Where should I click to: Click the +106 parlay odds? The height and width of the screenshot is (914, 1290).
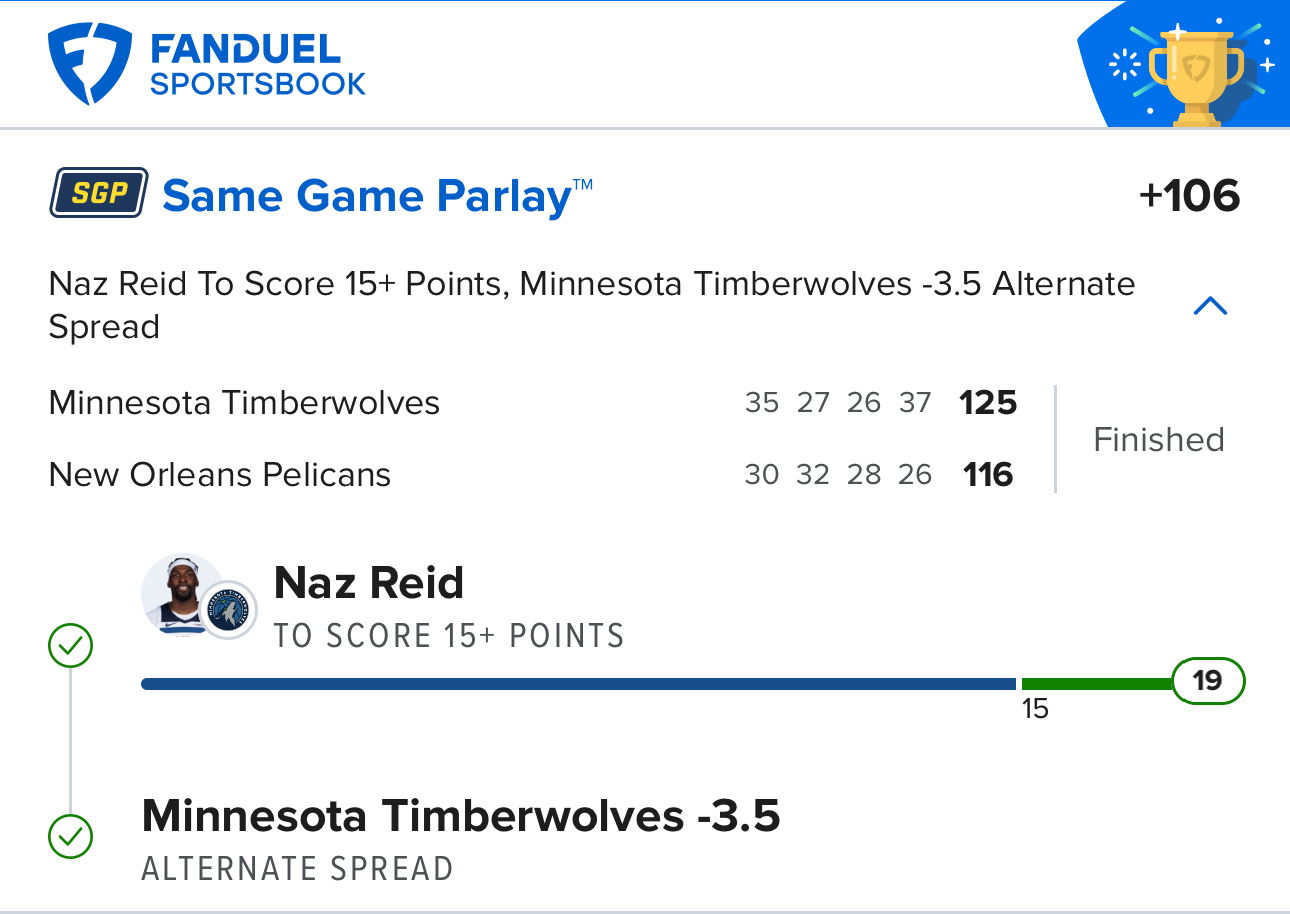tap(1189, 195)
